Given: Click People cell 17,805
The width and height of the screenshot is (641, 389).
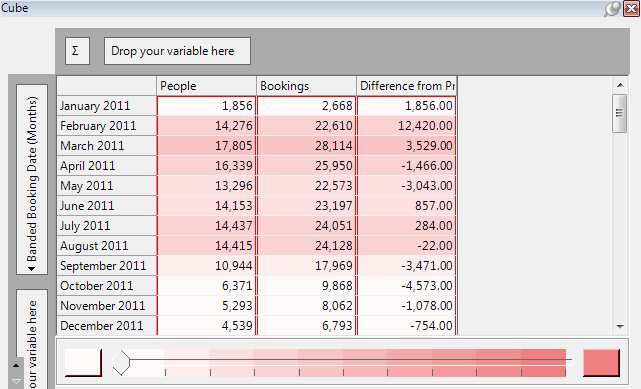Looking at the screenshot, I should pos(206,146).
